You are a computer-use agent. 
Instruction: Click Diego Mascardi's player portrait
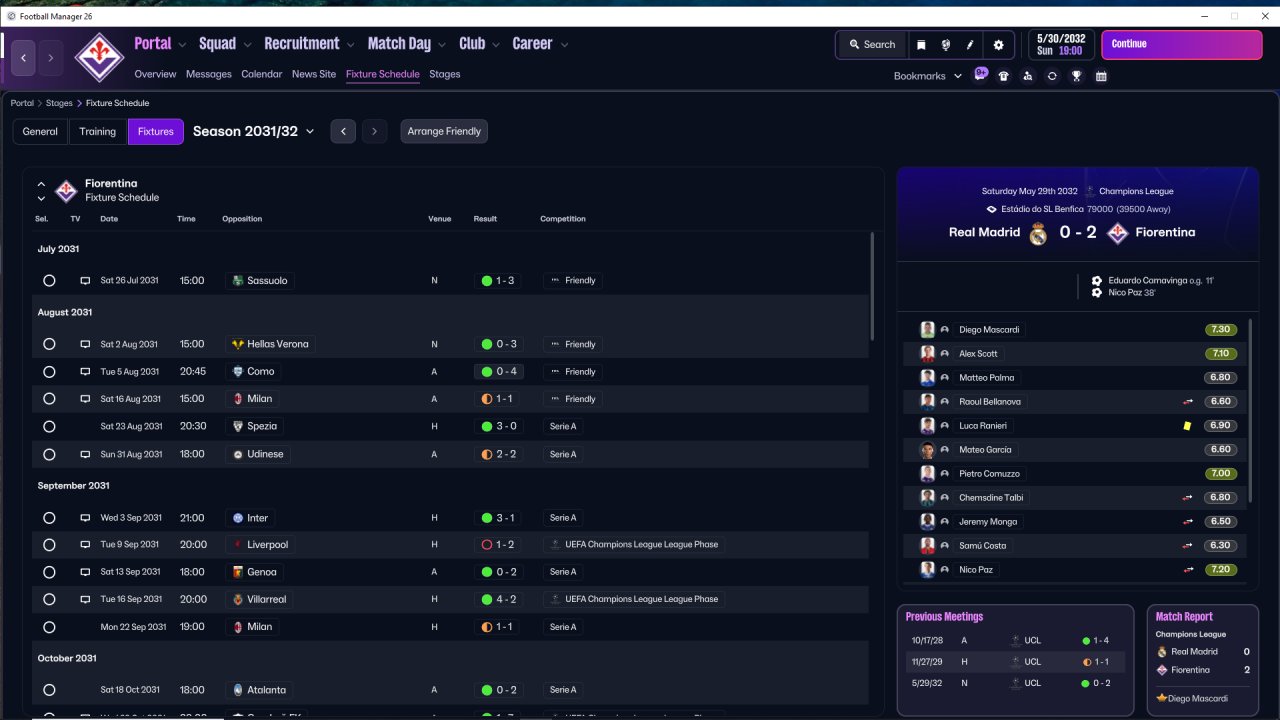[927, 330]
